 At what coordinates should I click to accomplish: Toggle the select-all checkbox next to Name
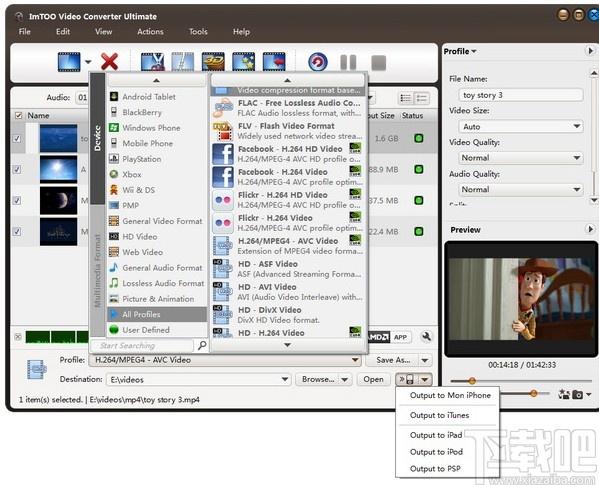click(x=18, y=115)
